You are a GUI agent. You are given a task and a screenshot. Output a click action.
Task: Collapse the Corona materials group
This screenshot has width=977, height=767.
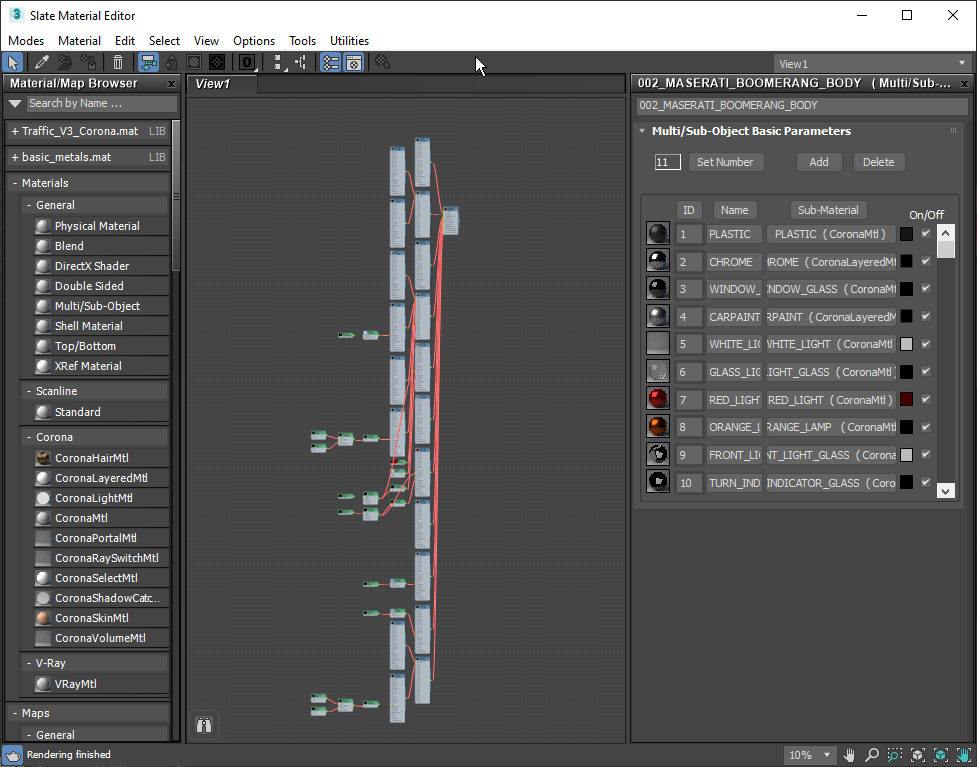(x=29, y=437)
